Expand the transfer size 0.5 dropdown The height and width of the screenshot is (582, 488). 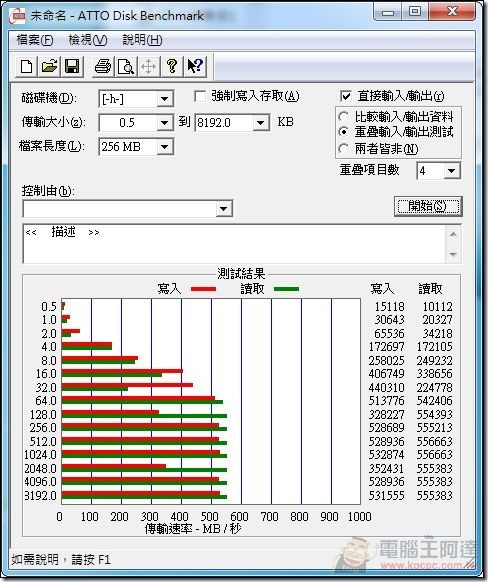click(x=164, y=122)
